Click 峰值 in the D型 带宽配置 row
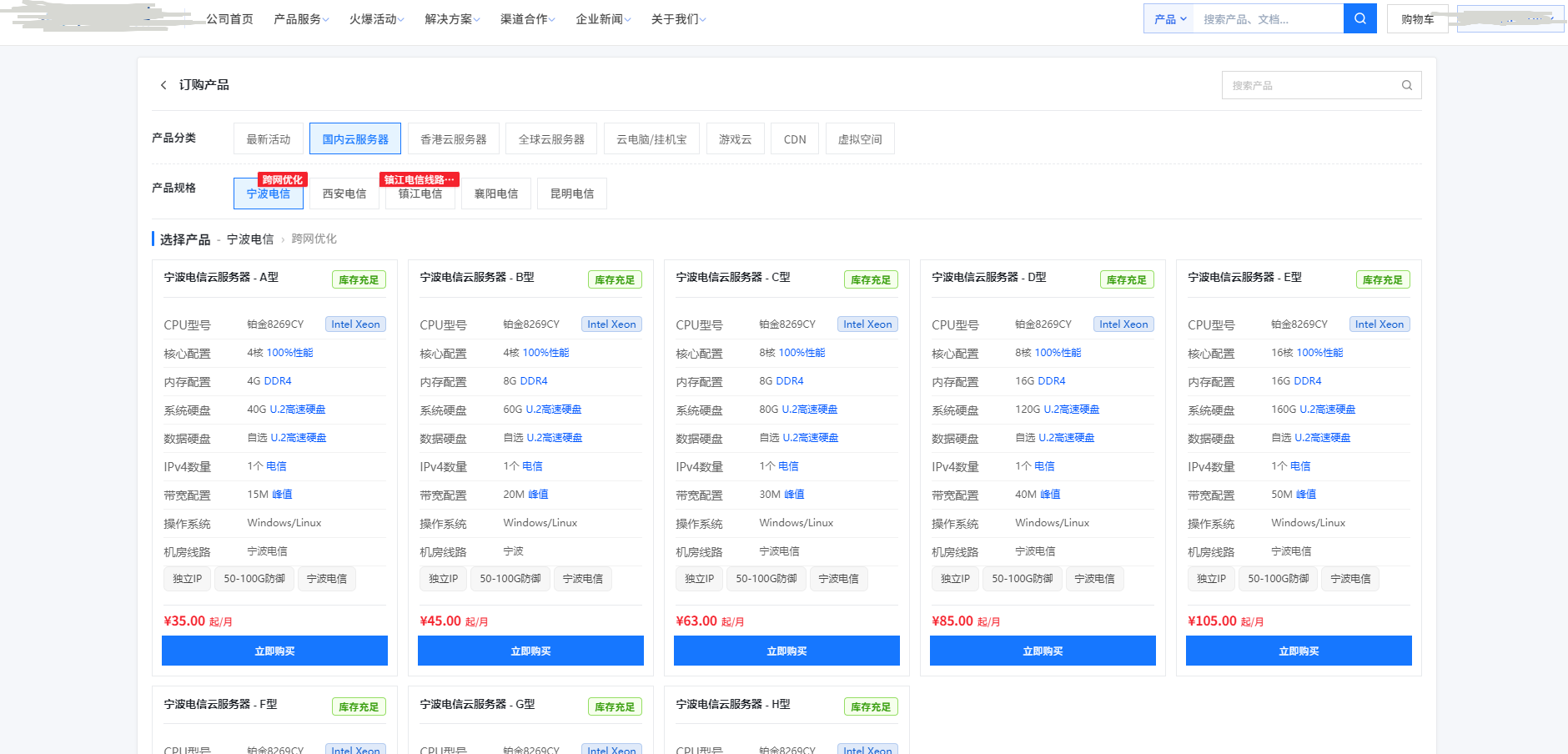This screenshot has height=754, width=1568. (x=1050, y=495)
